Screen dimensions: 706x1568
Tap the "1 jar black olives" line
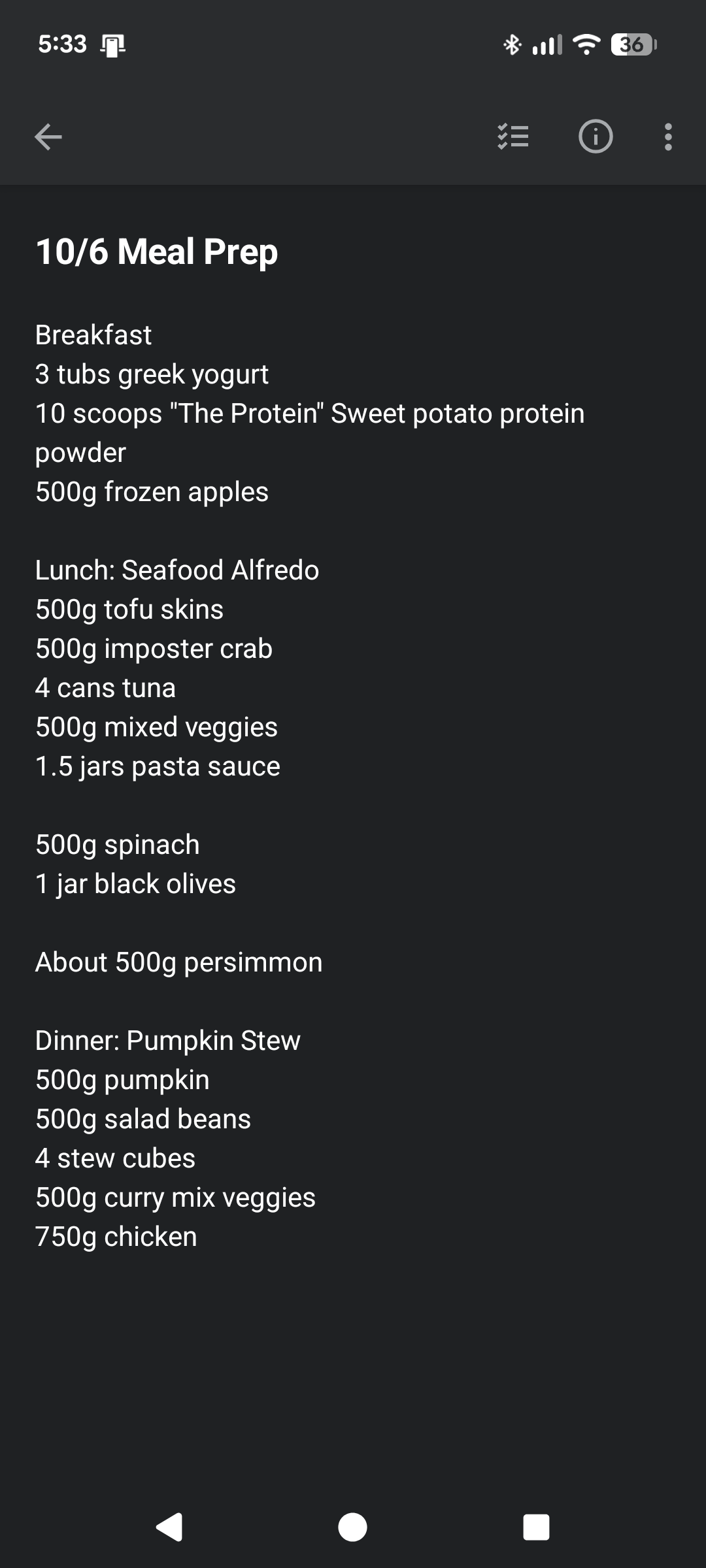136,884
